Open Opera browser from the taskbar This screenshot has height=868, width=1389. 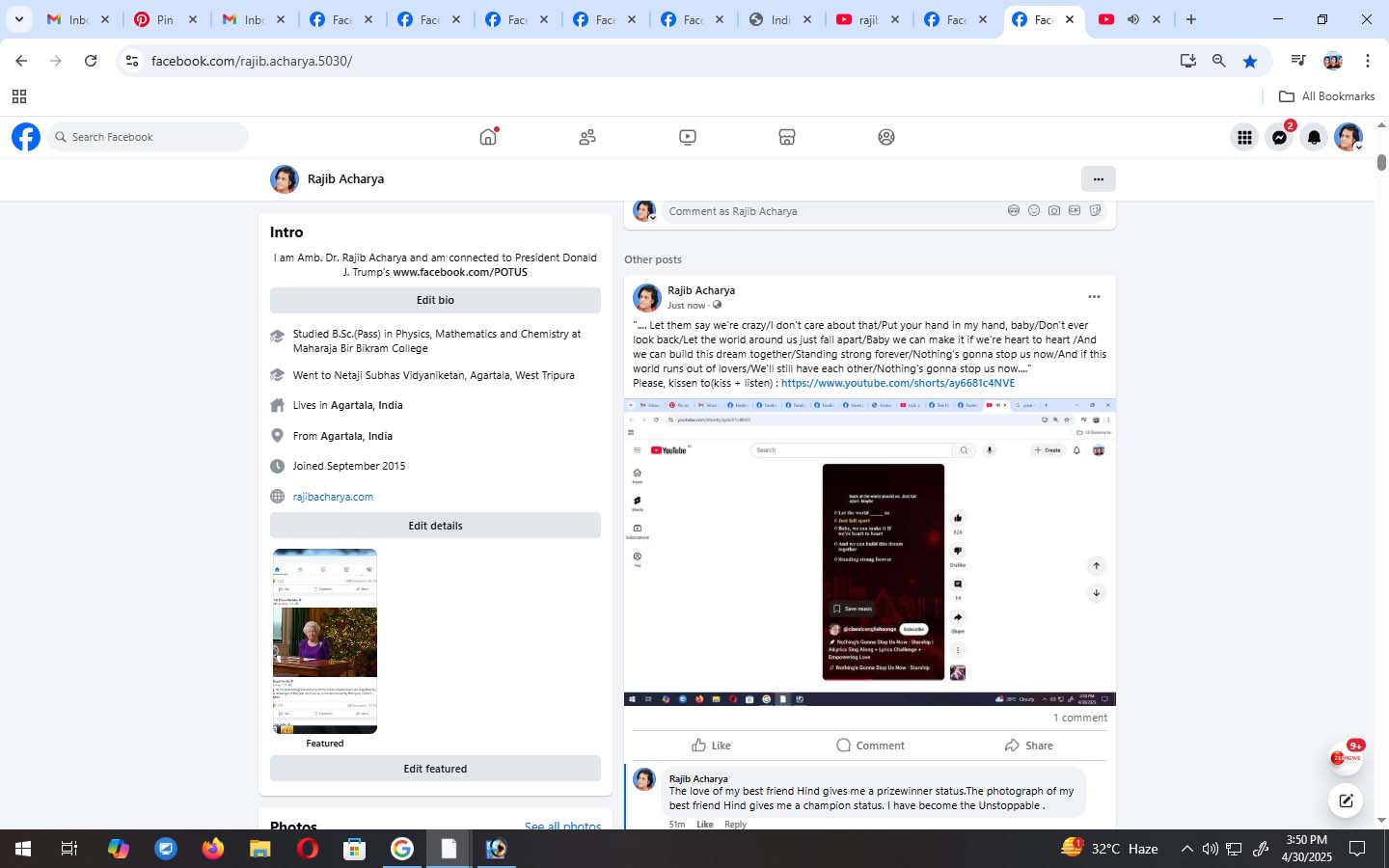pos(308,849)
